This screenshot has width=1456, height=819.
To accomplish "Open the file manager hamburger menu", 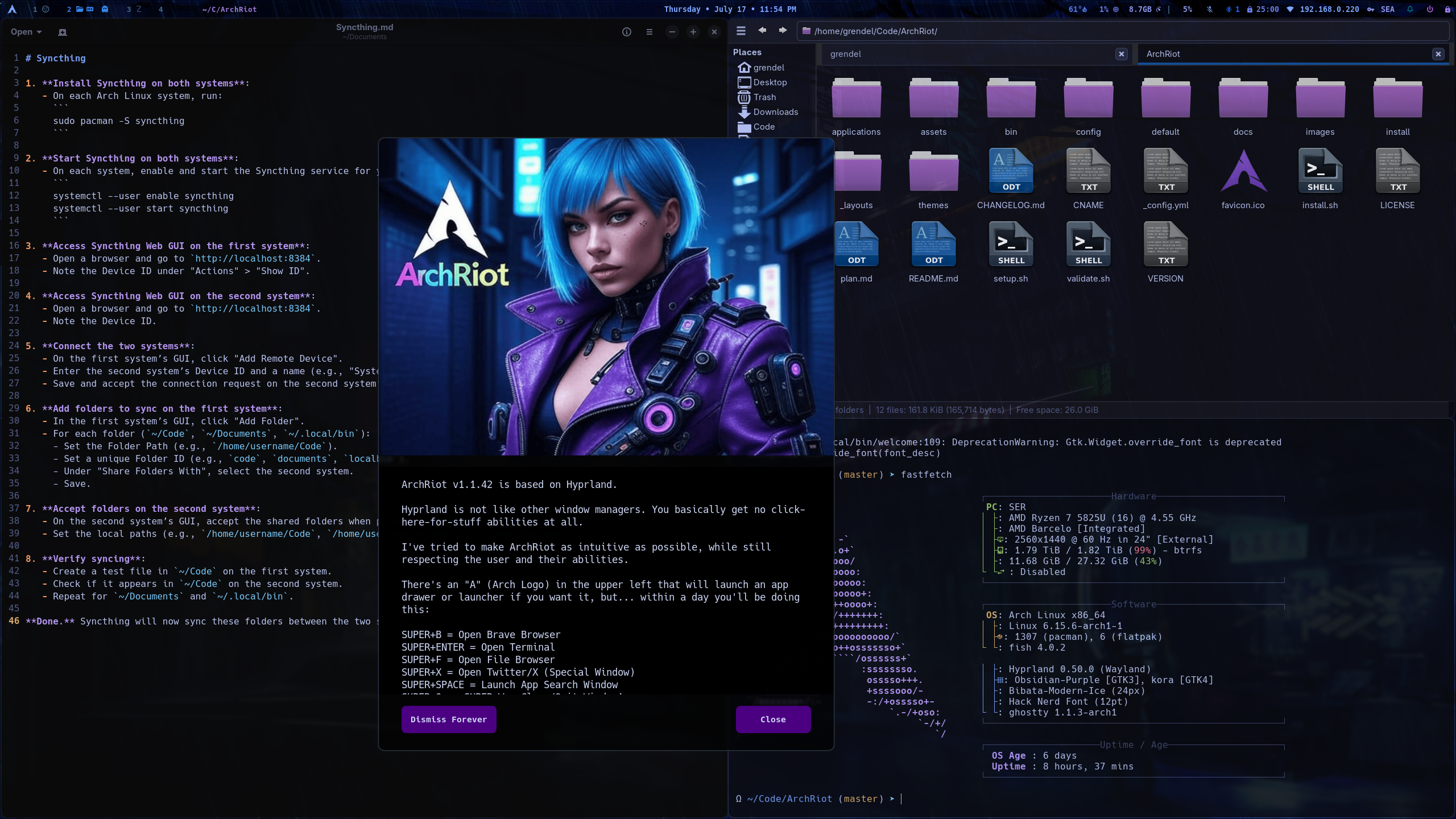I will (x=741, y=31).
